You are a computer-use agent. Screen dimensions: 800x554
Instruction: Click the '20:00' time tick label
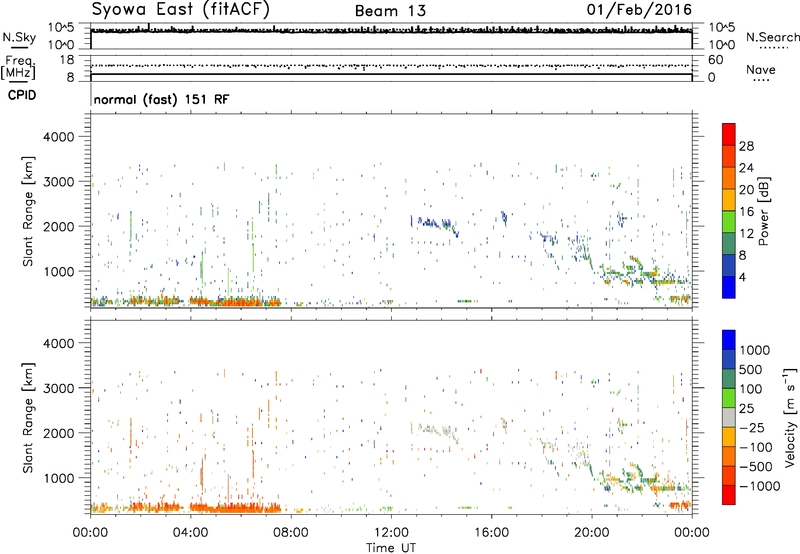(591, 533)
